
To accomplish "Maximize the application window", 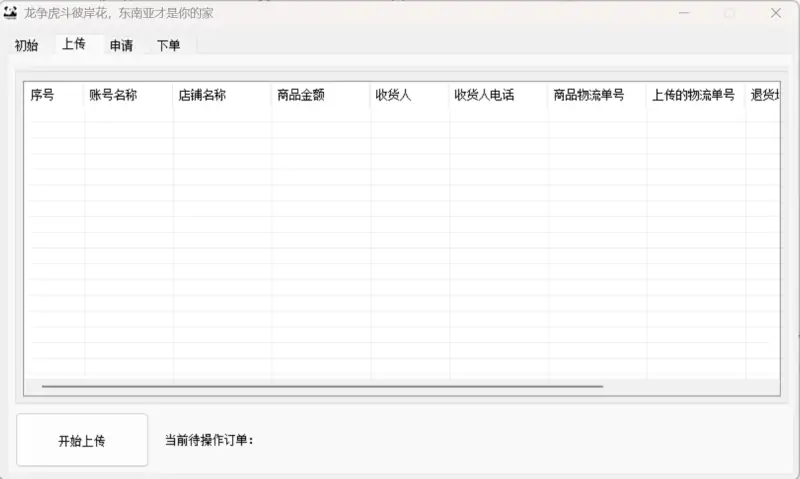I will coord(729,13).
